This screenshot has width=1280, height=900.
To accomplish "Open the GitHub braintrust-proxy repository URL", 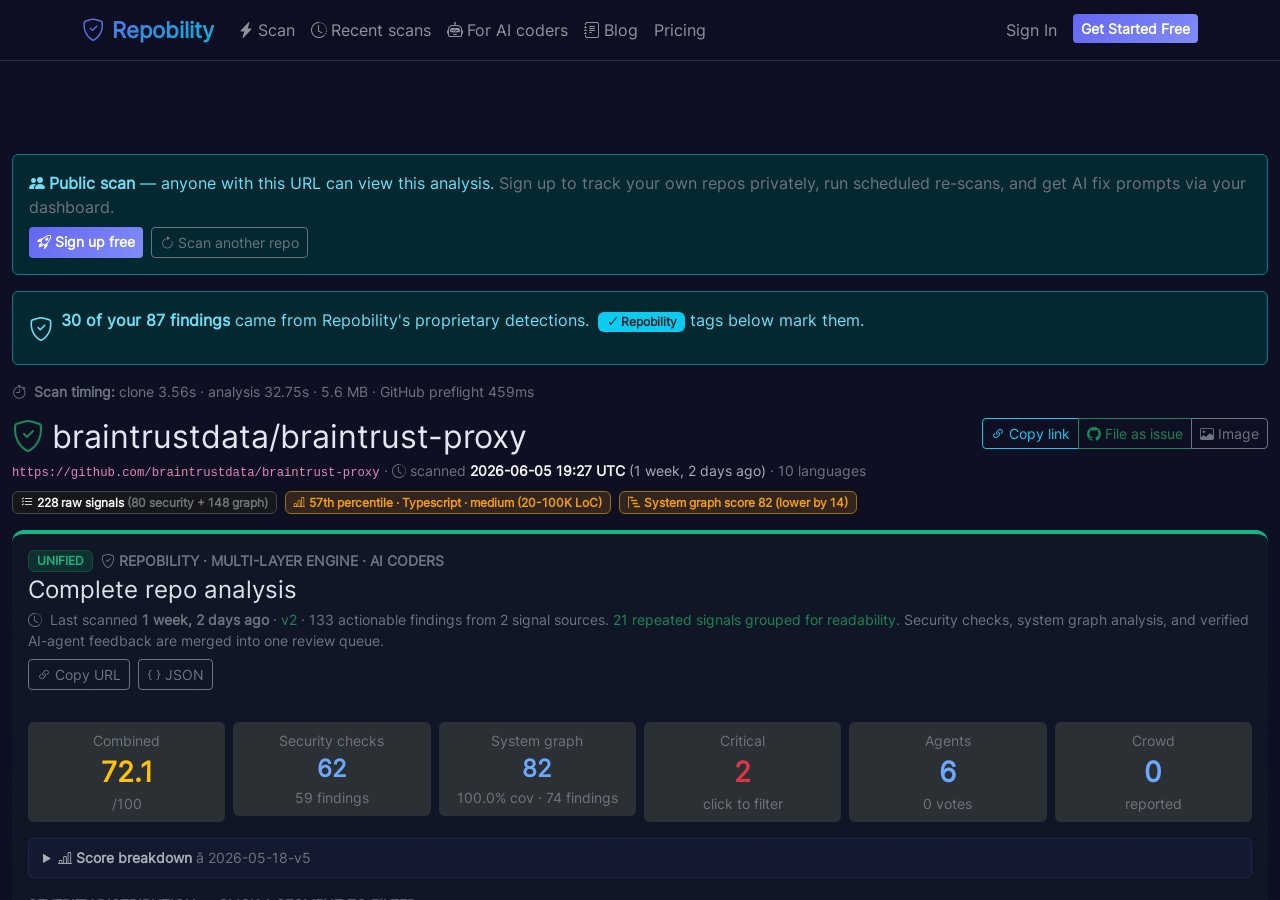I will coord(196,472).
